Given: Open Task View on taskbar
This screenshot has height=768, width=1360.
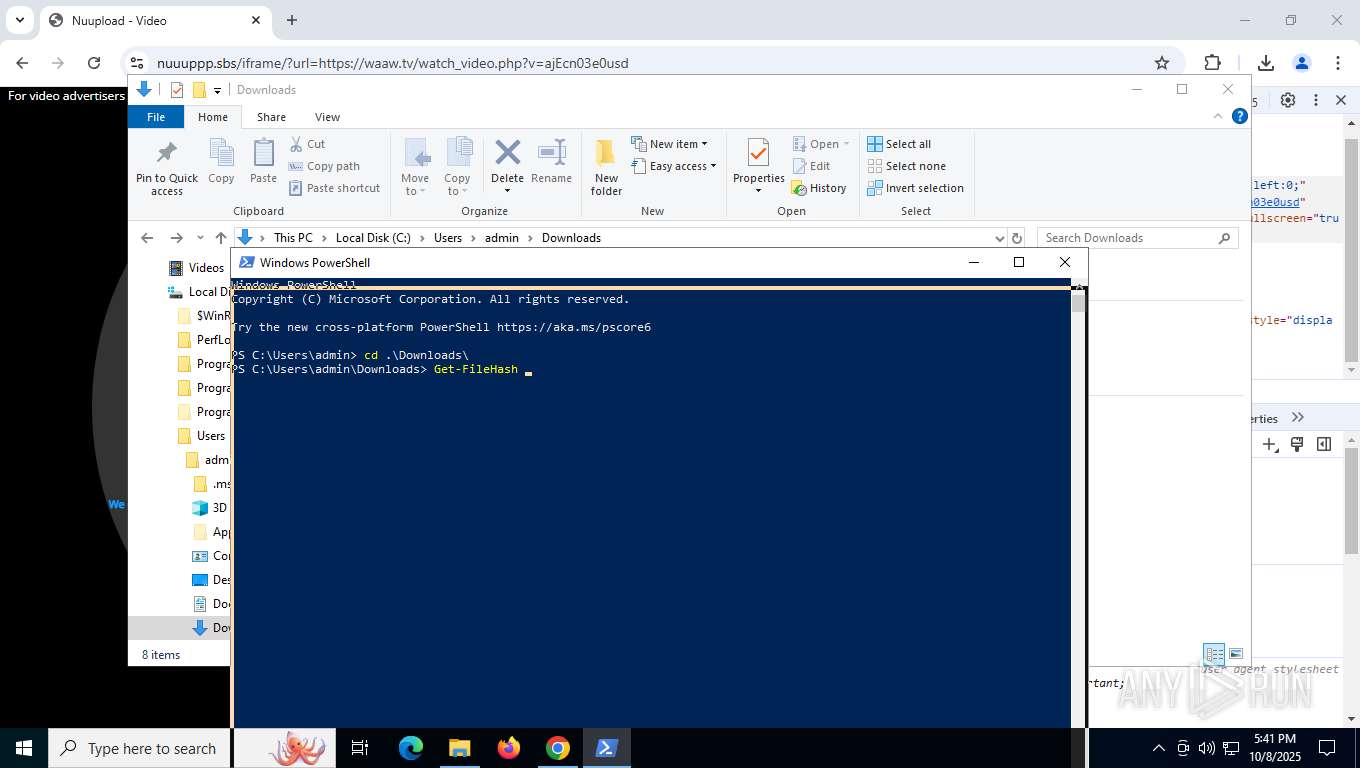Looking at the screenshot, I should (x=360, y=748).
